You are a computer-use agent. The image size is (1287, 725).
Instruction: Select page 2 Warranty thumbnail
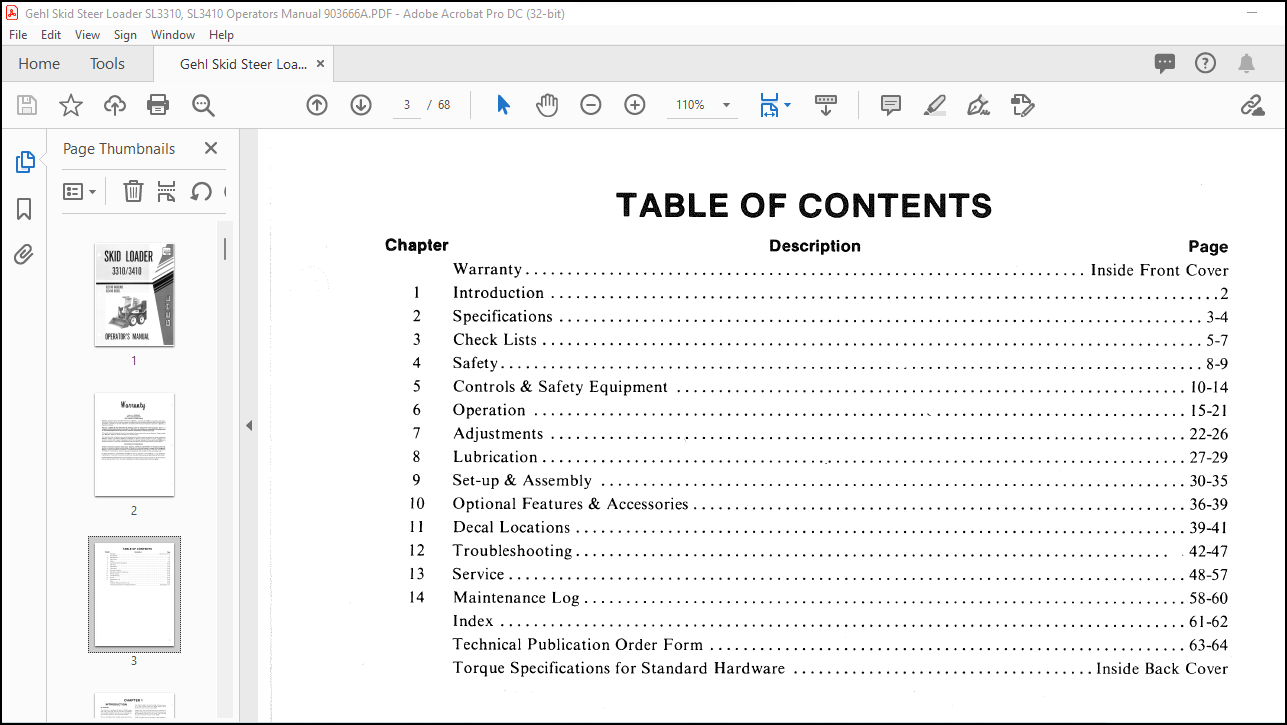coord(134,444)
